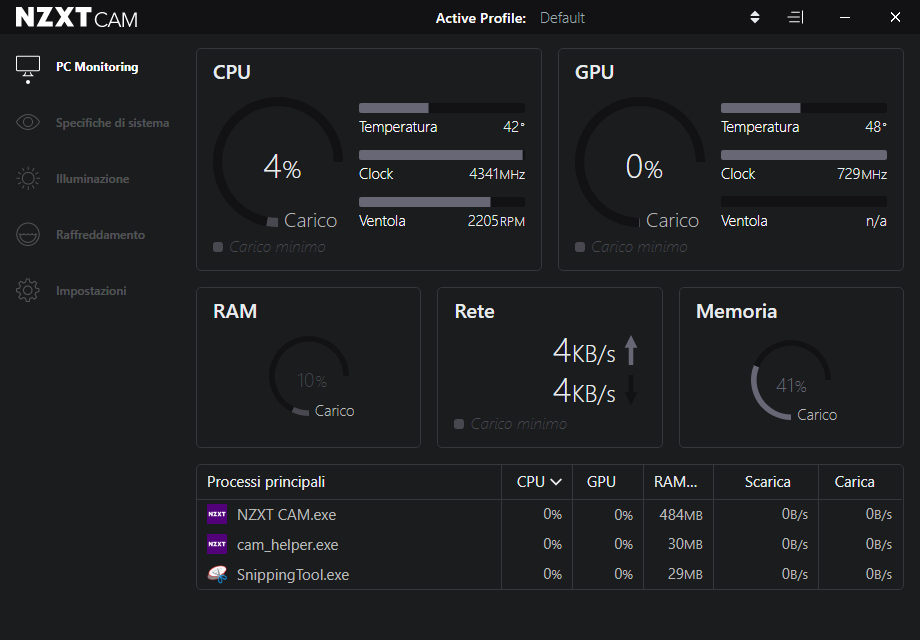The image size is (920, 640).
Task: Click the cam_helper.exe process icon
Action: click(217, 545)
